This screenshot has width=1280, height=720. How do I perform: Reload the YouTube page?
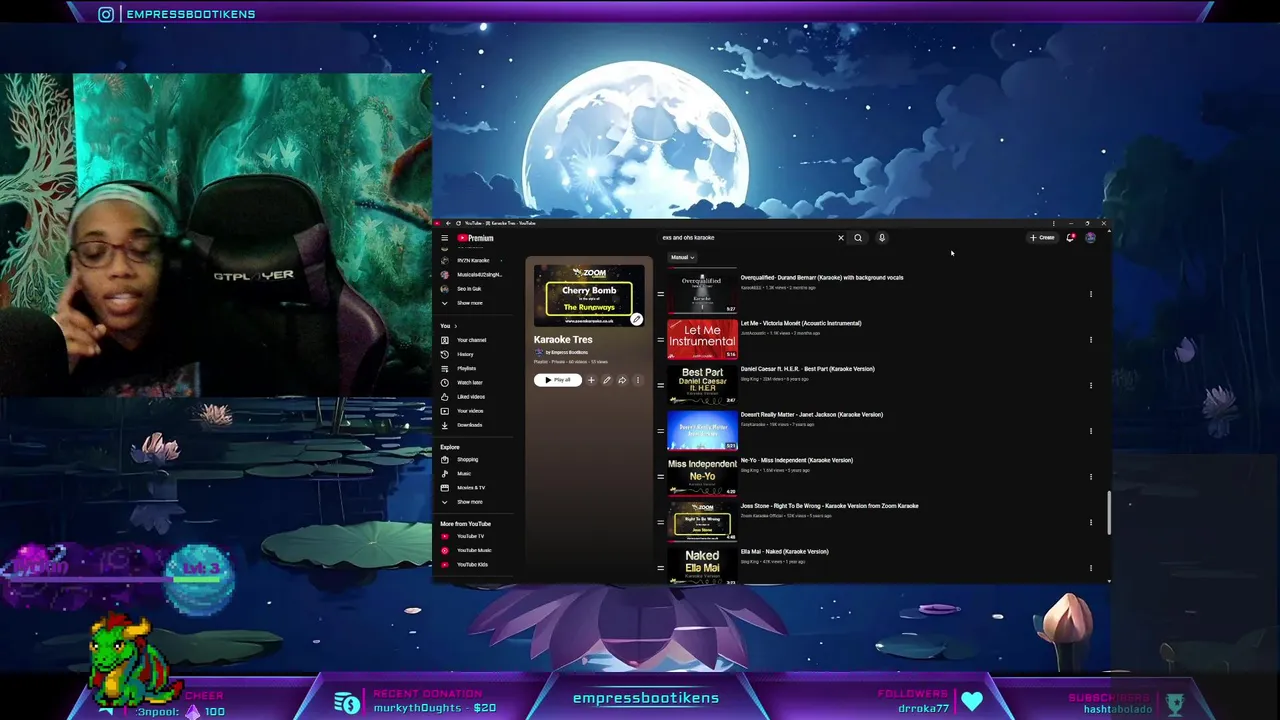click(x=458, y=224)
